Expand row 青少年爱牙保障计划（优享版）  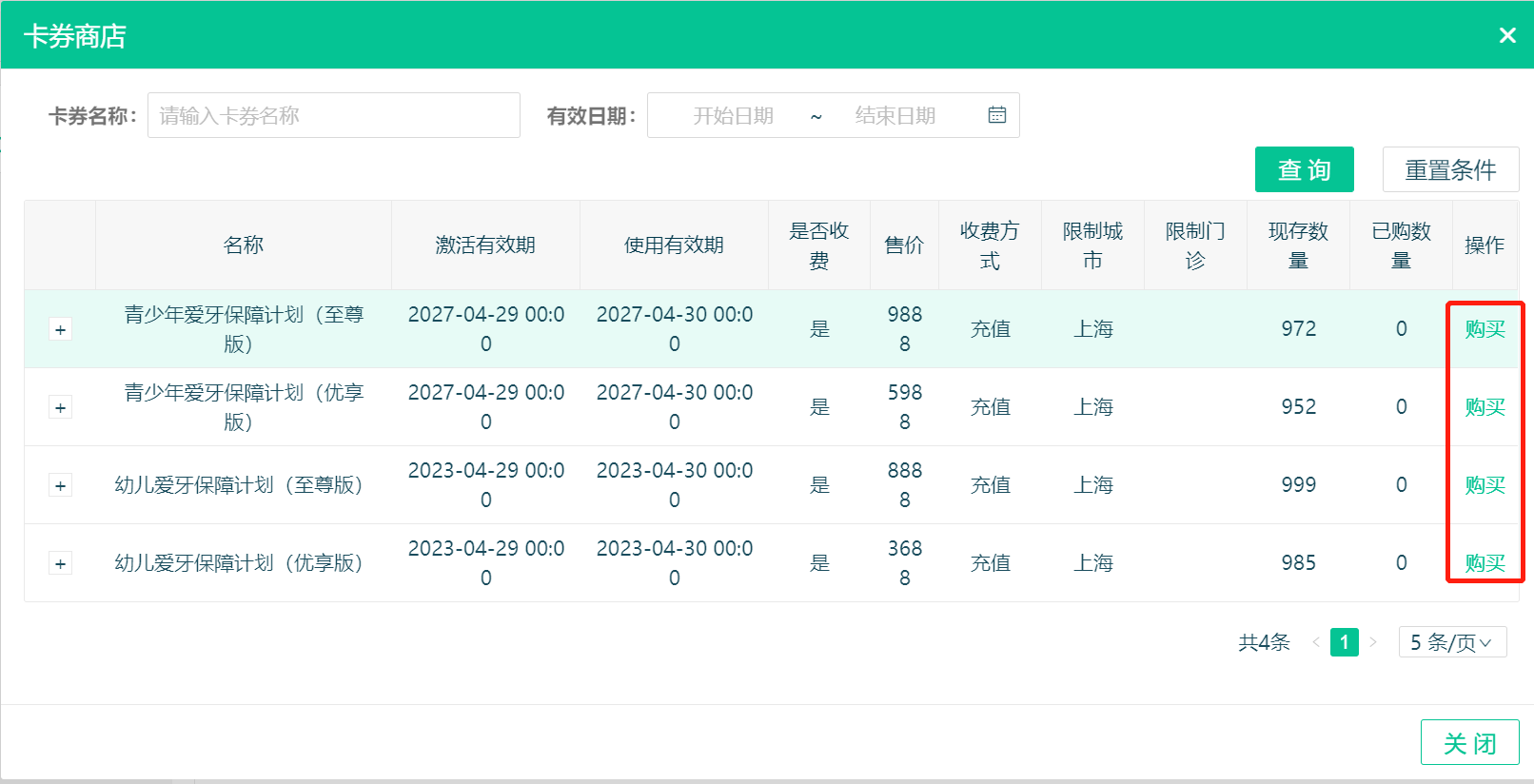pyautogui.click(x=60, y=407)
